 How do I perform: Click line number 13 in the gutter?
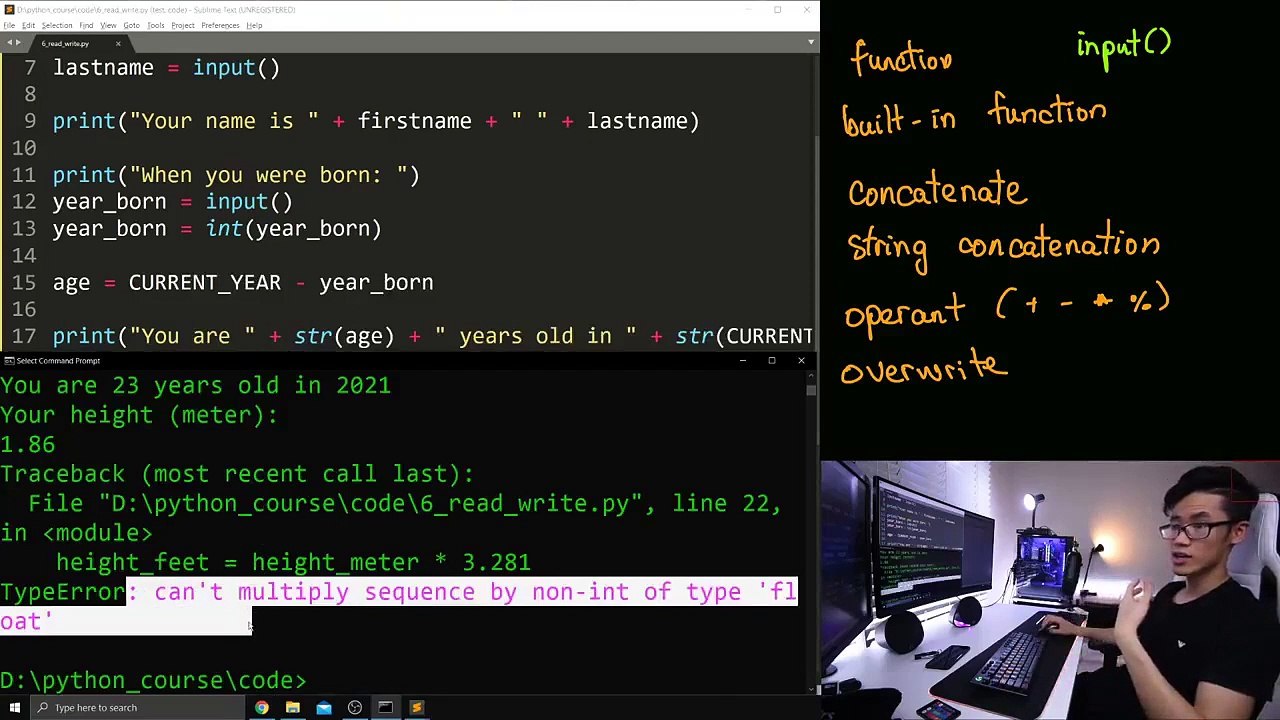24,229
